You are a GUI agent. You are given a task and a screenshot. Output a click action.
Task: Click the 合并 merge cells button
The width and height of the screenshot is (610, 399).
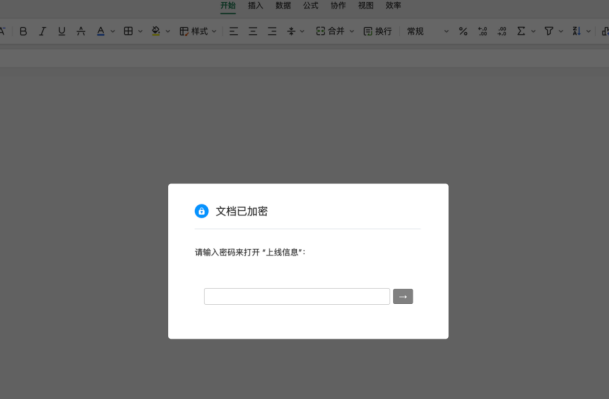(330, 32)
